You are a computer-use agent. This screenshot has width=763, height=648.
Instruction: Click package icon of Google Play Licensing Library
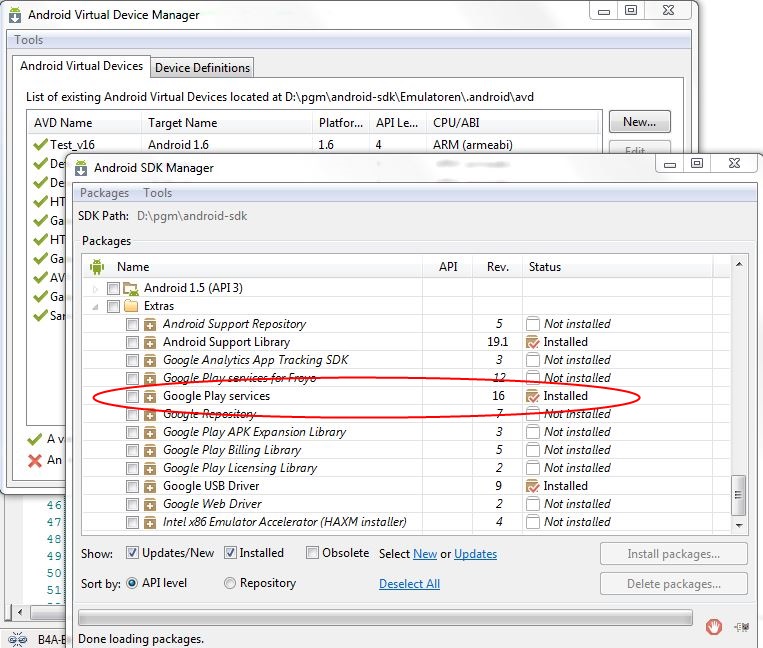point(150,468)
